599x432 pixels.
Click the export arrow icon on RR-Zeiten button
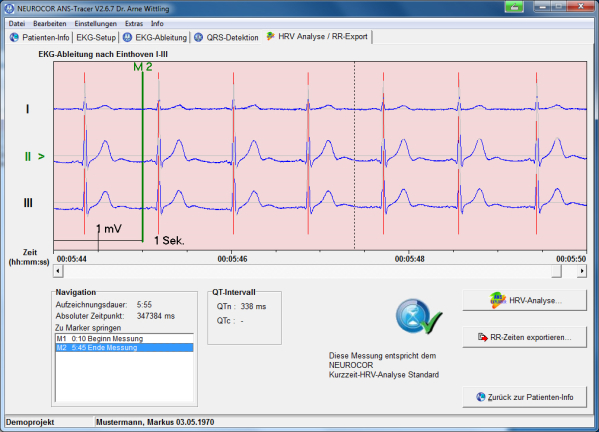pos(483,337)
